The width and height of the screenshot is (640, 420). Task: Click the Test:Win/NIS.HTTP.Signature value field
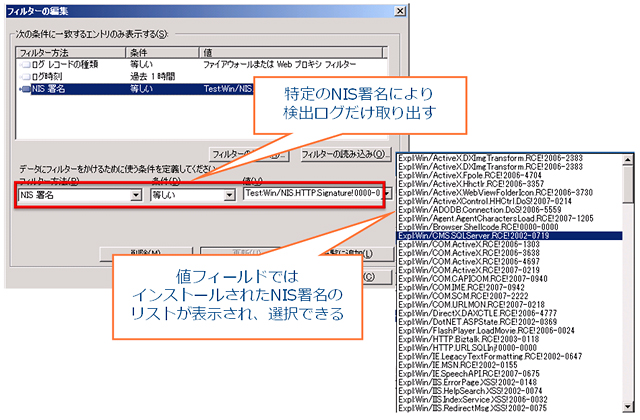click(x=310, y=195)
